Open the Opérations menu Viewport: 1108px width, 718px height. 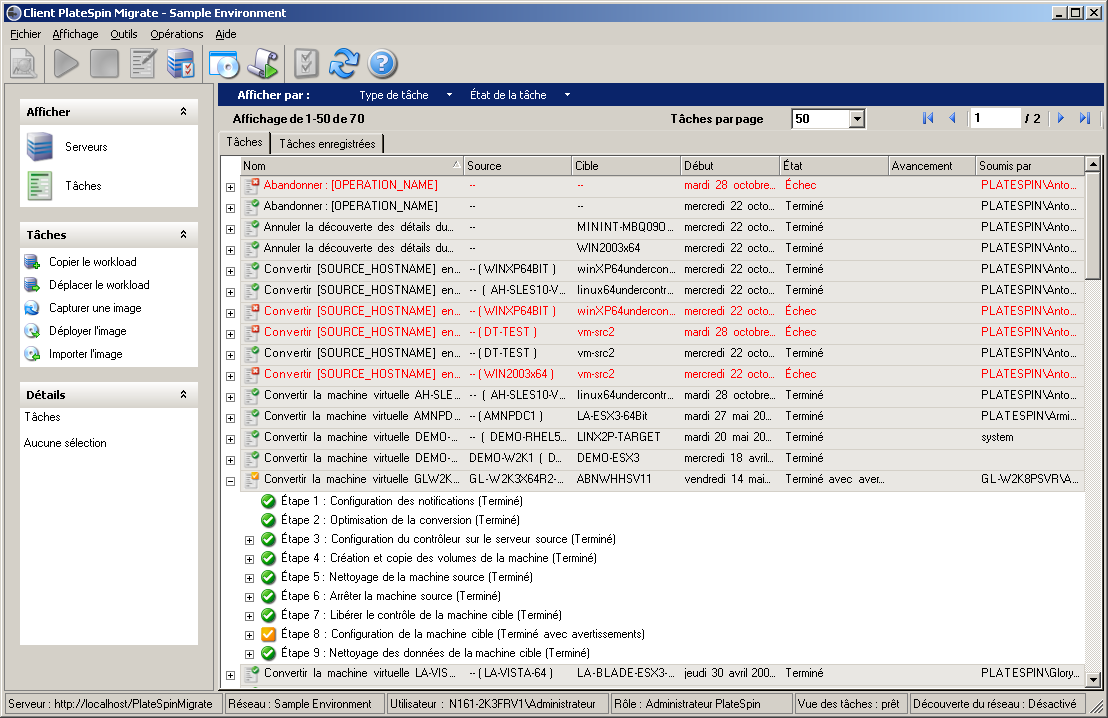tap(176, 34)
